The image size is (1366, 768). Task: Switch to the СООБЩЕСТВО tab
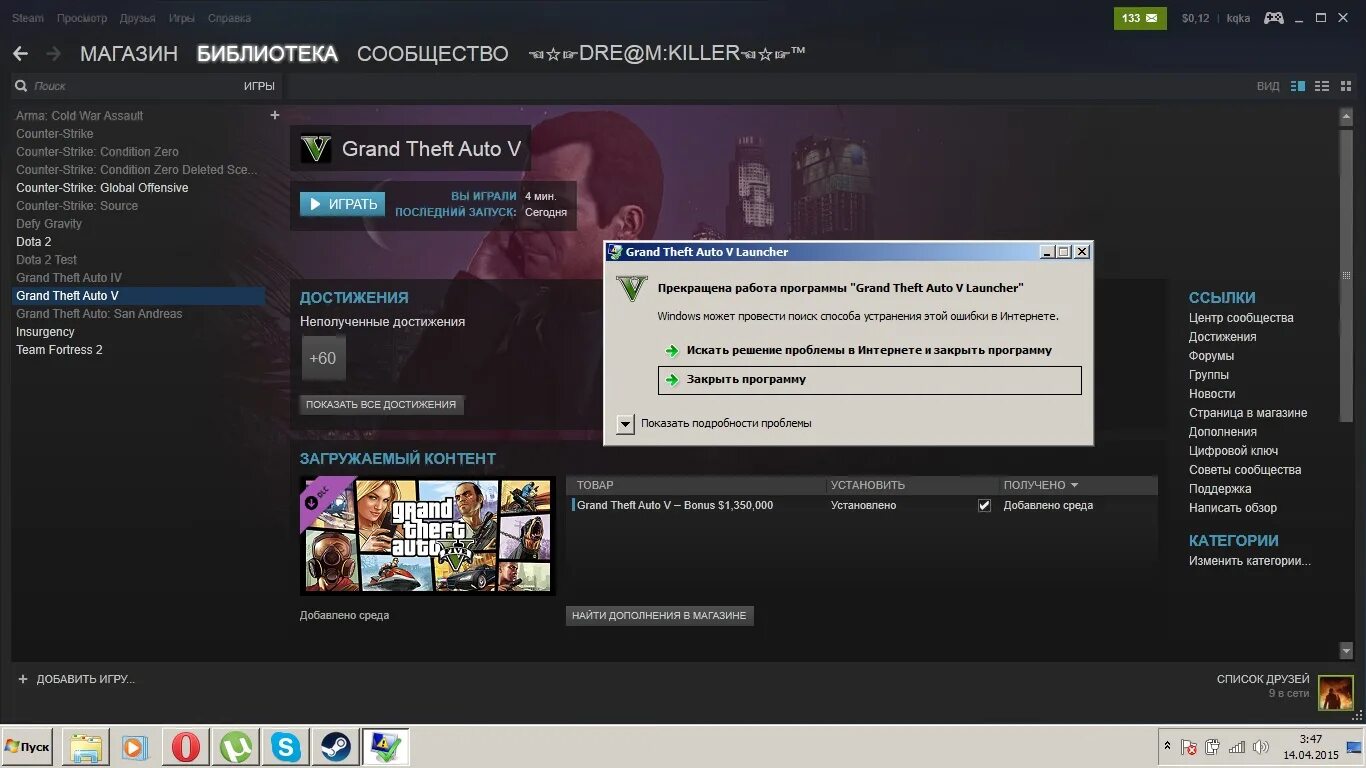[x=432, y=54]
